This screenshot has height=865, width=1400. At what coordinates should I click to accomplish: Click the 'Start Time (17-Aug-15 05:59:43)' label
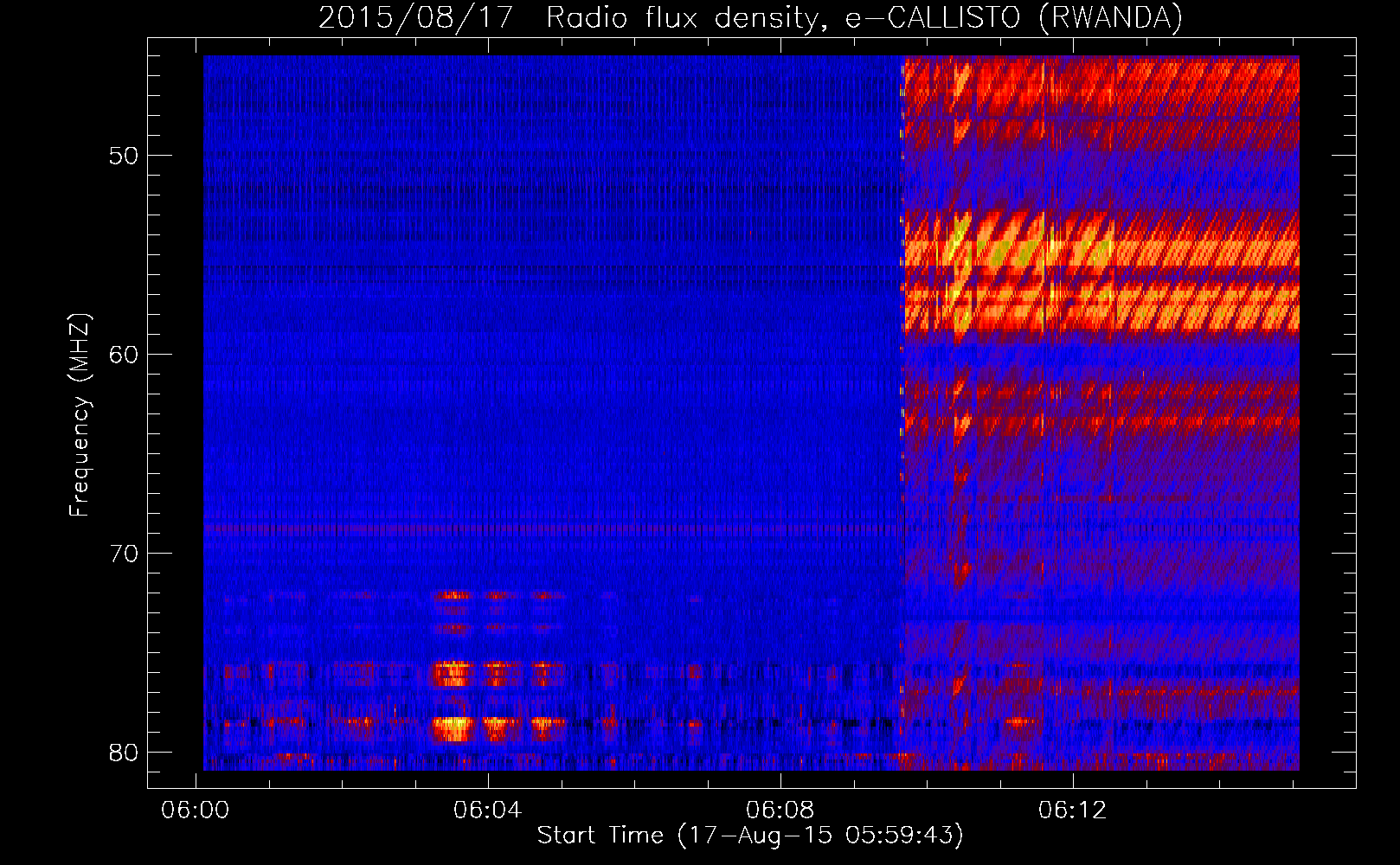pos(750,836)
